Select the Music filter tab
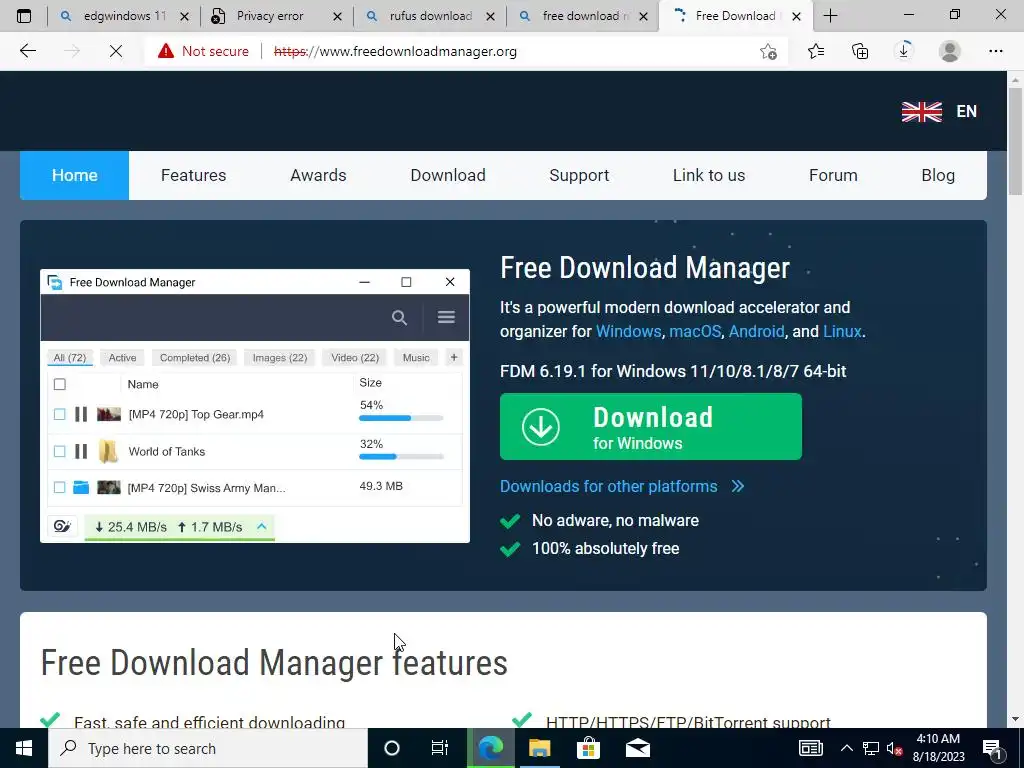 (x=416, y=358)
